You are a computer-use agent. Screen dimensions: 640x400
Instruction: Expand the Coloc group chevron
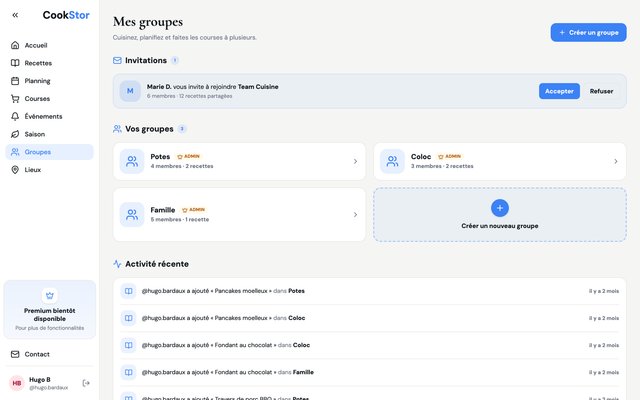click(x=616, y=161)
